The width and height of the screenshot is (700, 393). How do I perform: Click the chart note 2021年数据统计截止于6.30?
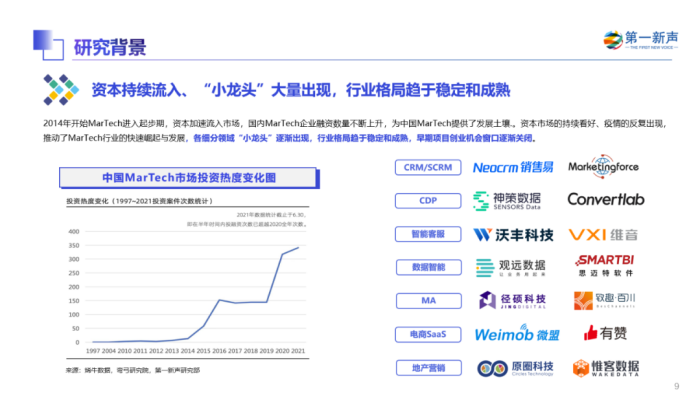pyautogui.click(x=271, y=215)
